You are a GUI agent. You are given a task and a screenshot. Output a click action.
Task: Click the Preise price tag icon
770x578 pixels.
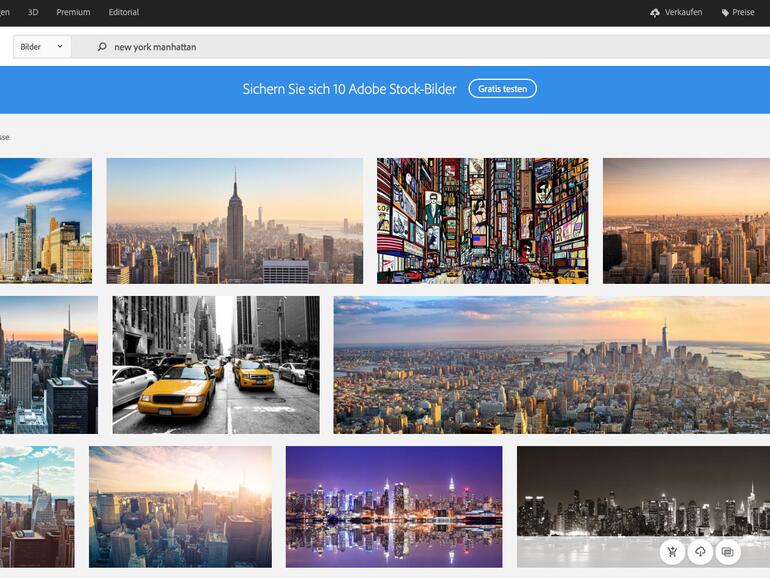tap(725, 13)
